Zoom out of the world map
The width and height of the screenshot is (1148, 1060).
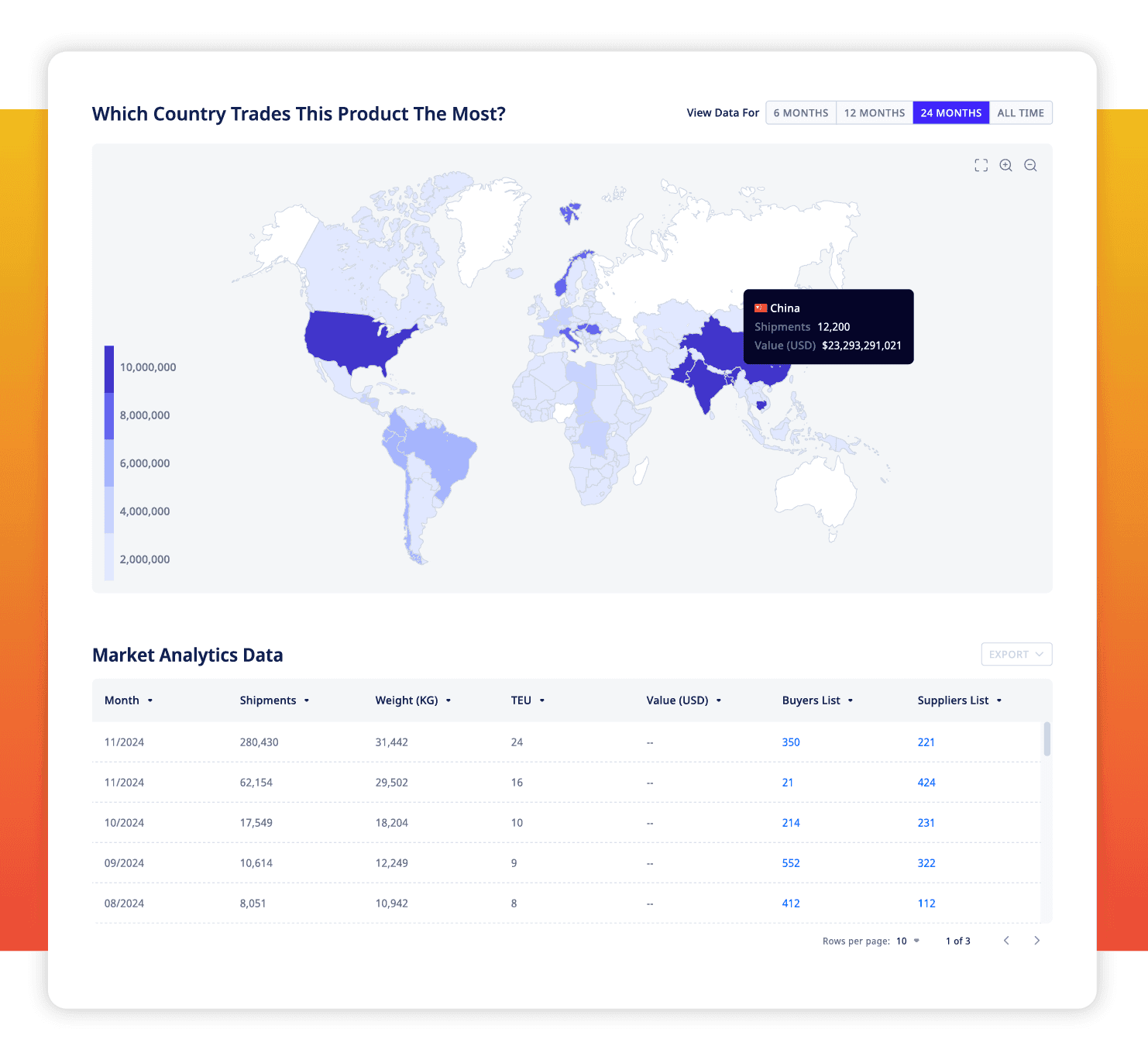(x=1030, y=165)
